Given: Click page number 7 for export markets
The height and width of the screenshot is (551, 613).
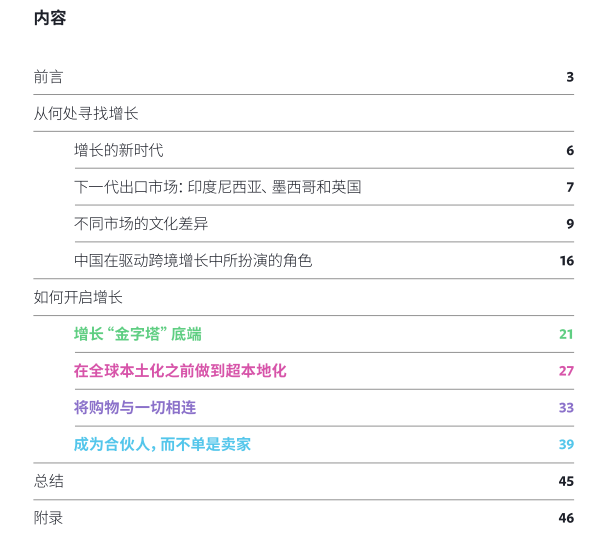Looking at the screenshot, I should (569, 187).
